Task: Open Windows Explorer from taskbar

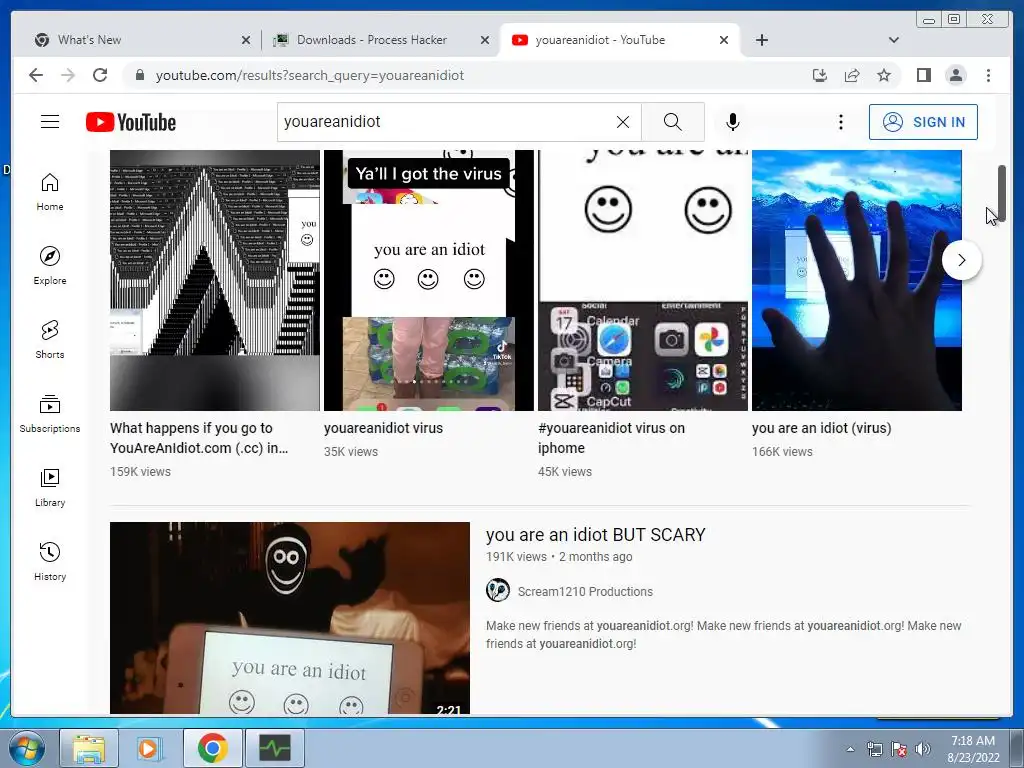Action: coord(89,748)
